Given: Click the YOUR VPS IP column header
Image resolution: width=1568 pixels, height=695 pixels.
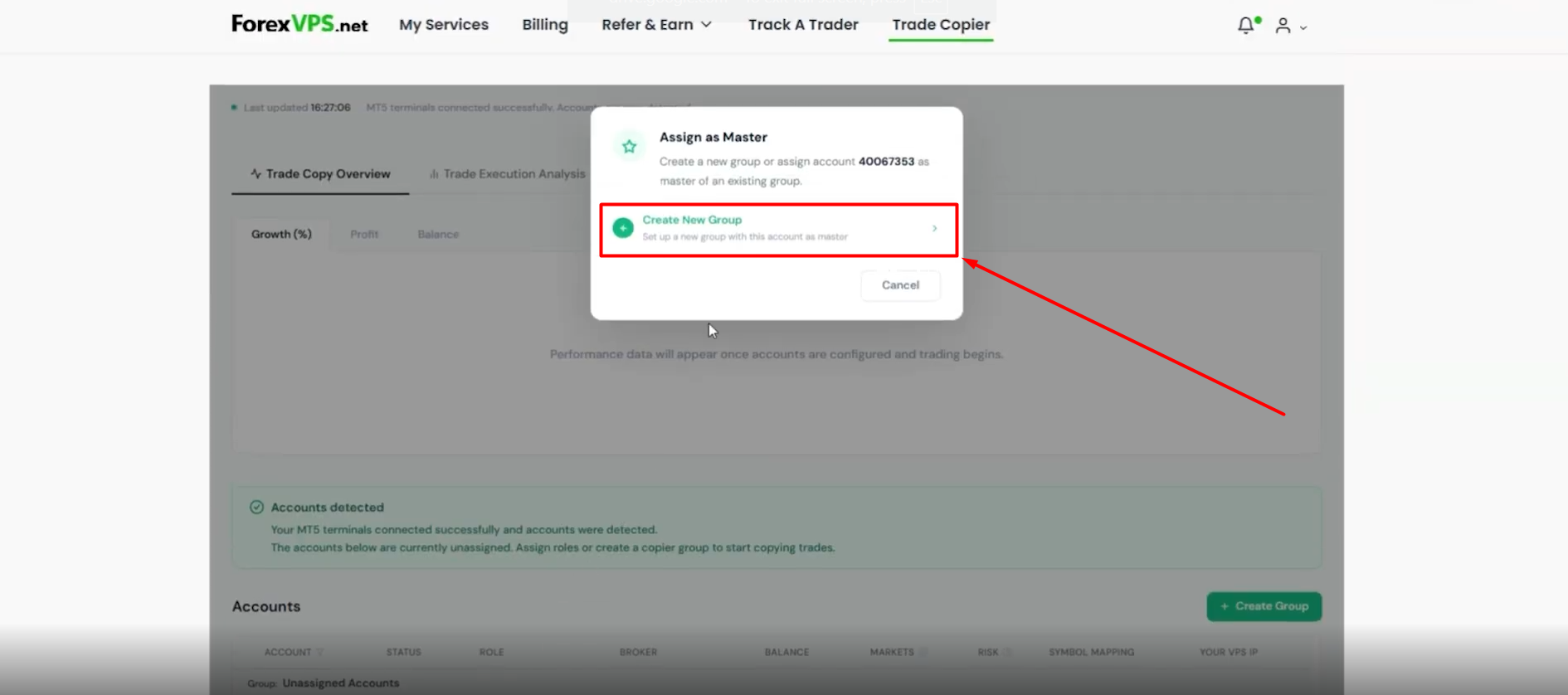Looking at the screenshot, I should [x=1228, y=652].
